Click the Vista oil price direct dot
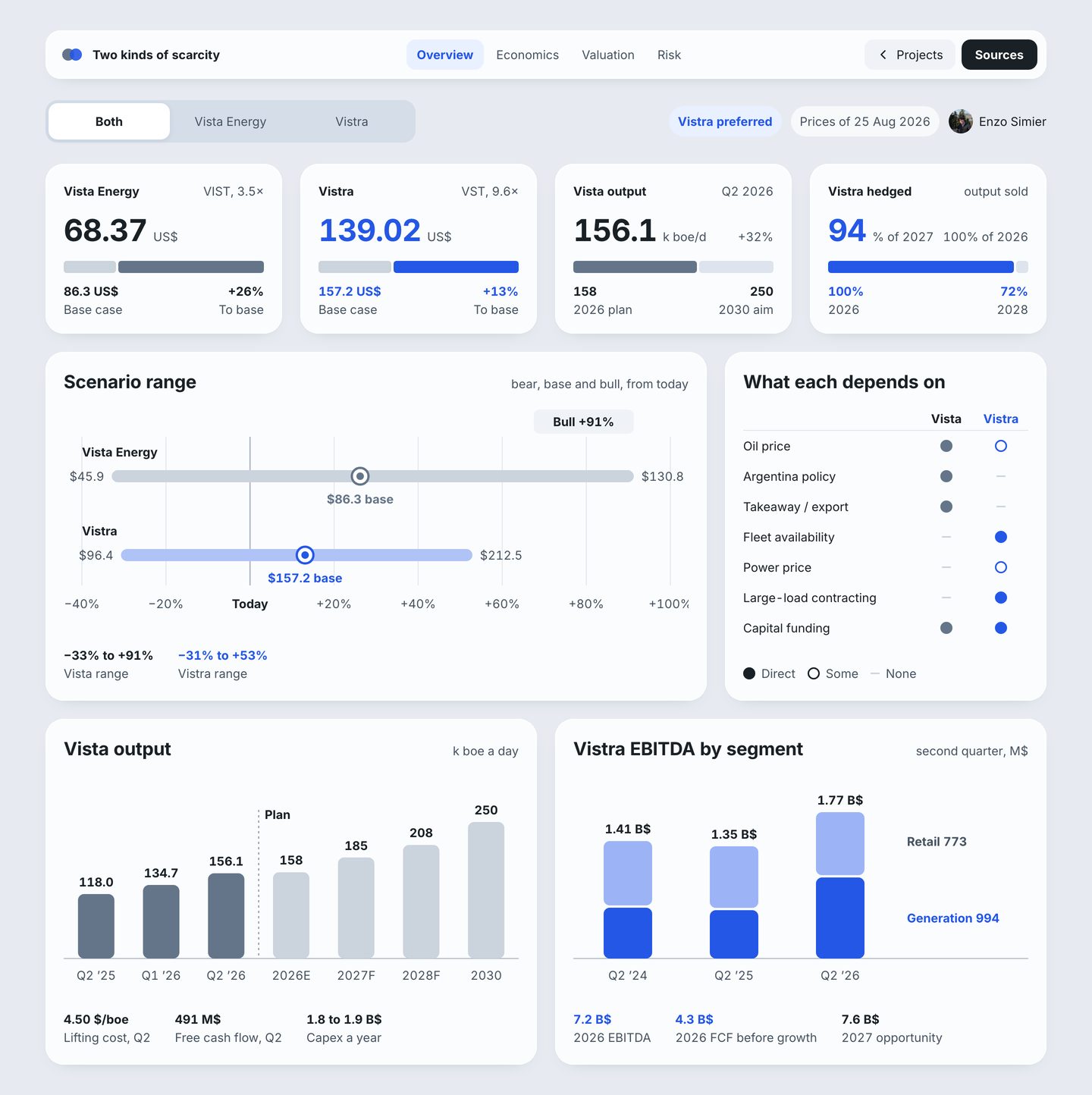This screenshot has width=1092, height=1095. 946,446
